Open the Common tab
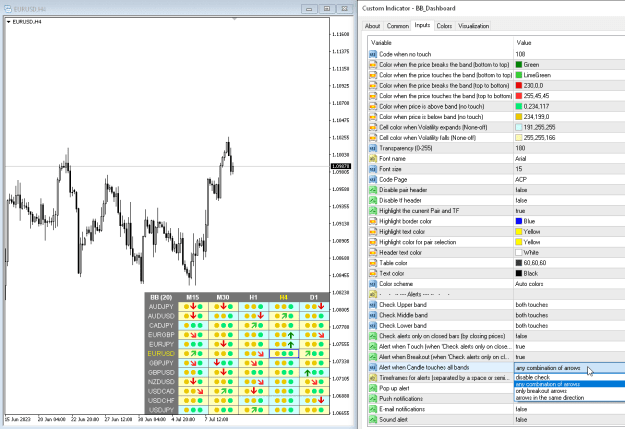The image size is (625, 429). (397, 26)
